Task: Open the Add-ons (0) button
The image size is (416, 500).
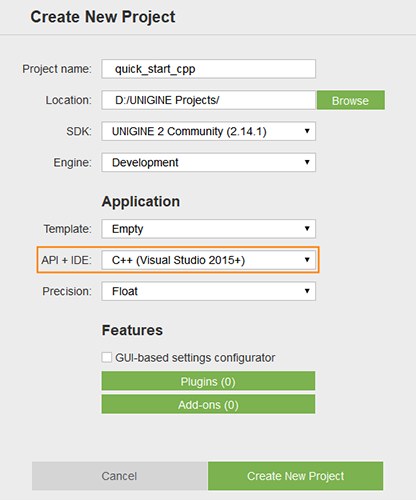Action: 208,404
